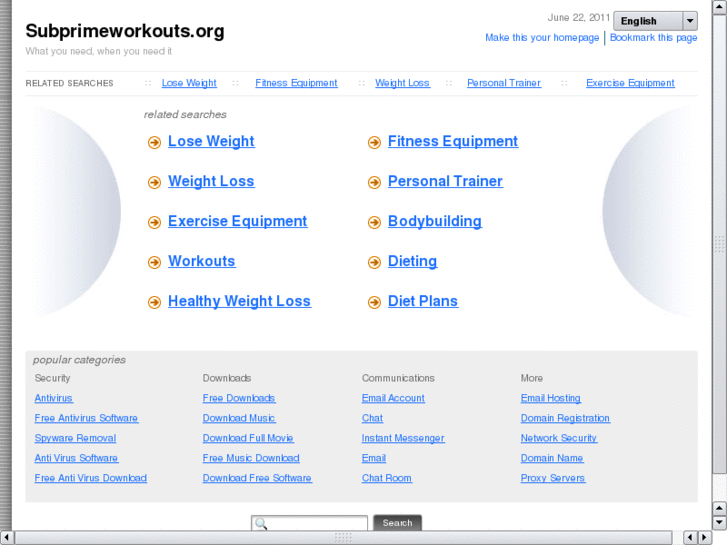
Task: Click the arrow icon beside Diet Plans
Action: pos(374,302)
